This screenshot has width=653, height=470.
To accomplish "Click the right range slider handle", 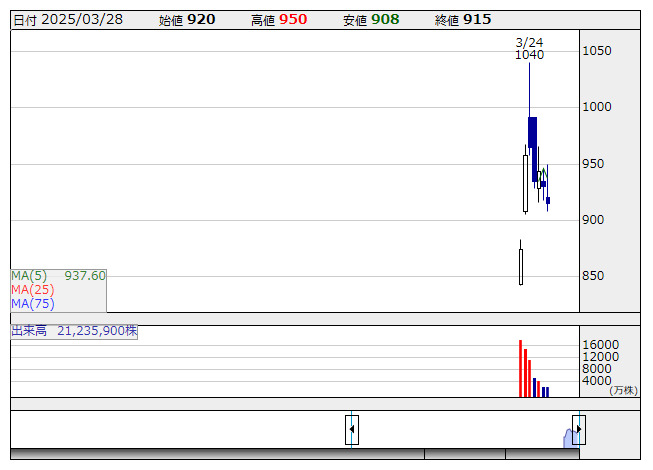I will click(x=579, y=430).
